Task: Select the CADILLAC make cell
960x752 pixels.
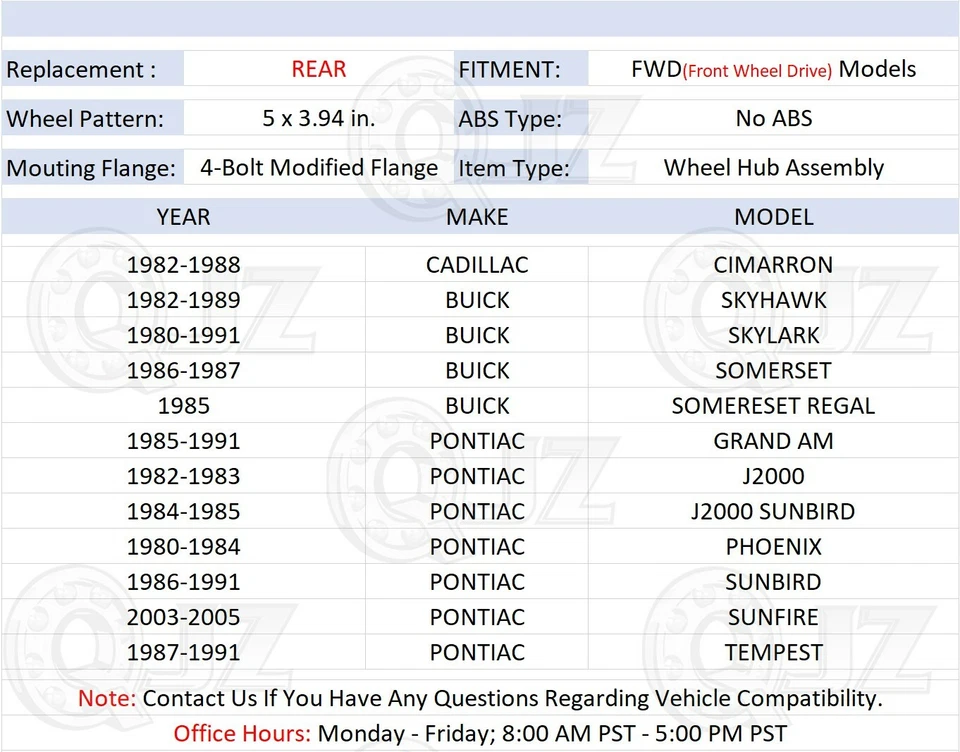Action: pos(477,265)
